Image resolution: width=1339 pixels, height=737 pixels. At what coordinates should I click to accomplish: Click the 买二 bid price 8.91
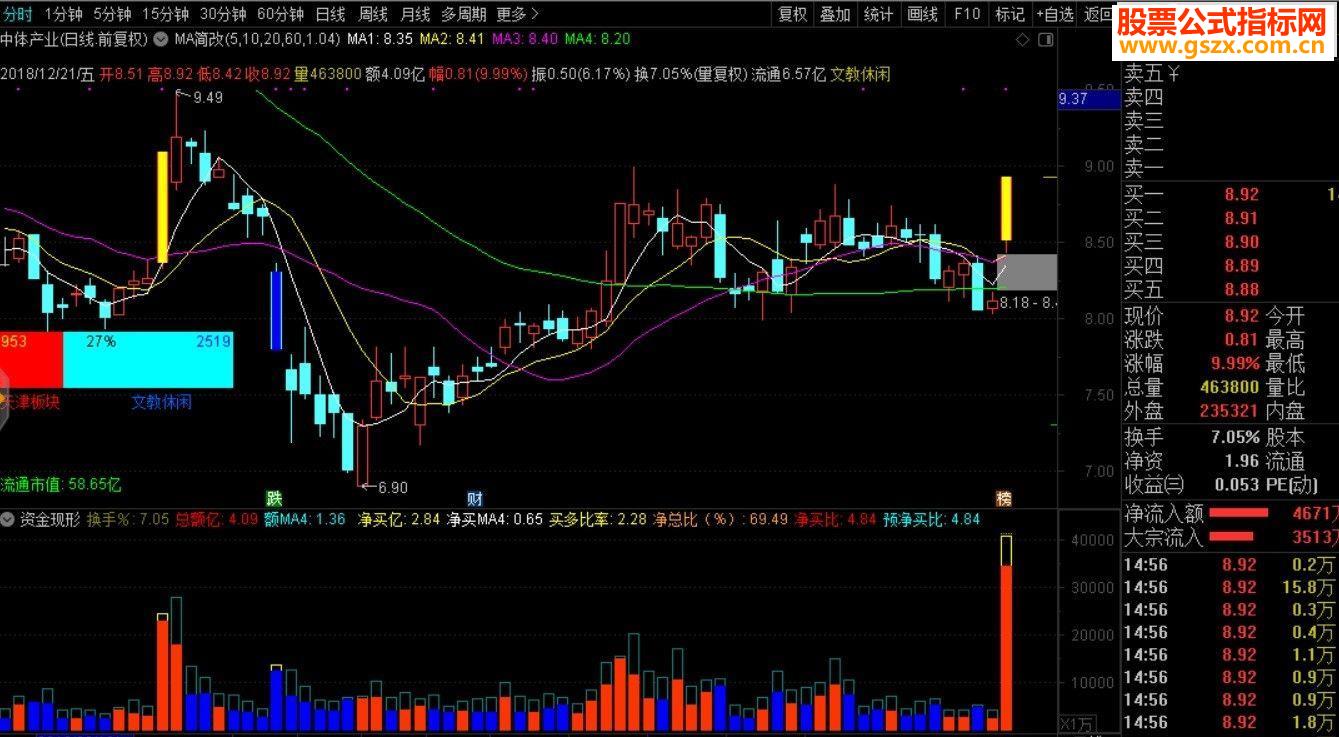pos(1242,218)
